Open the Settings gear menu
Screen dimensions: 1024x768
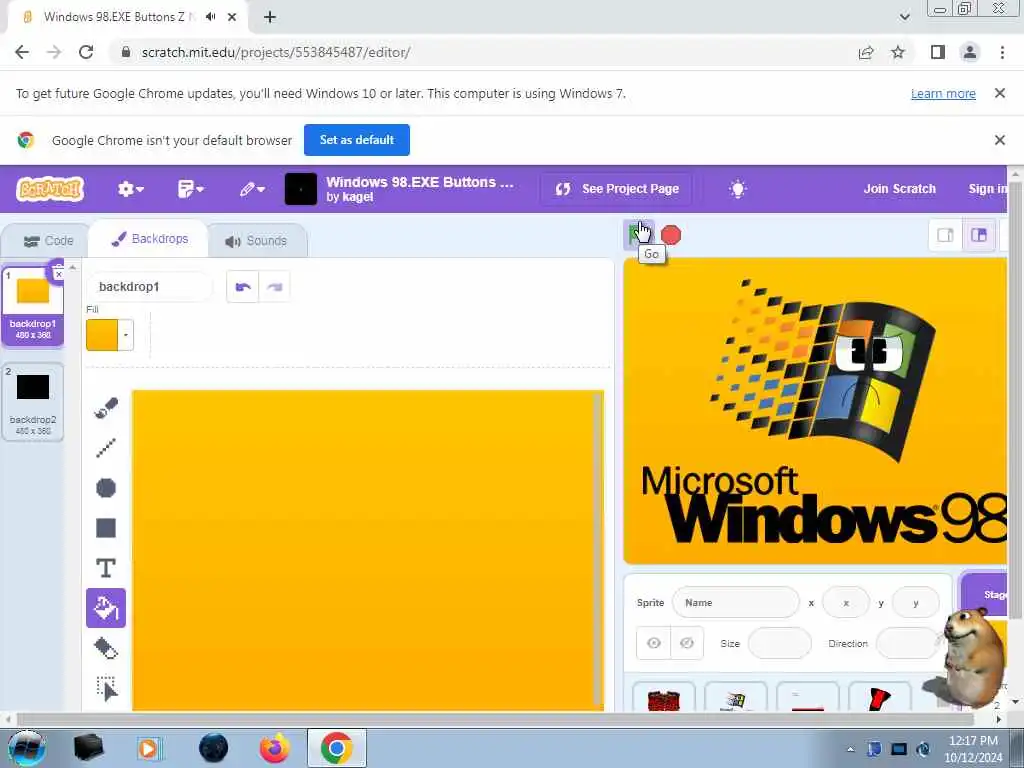coord(130,189)
